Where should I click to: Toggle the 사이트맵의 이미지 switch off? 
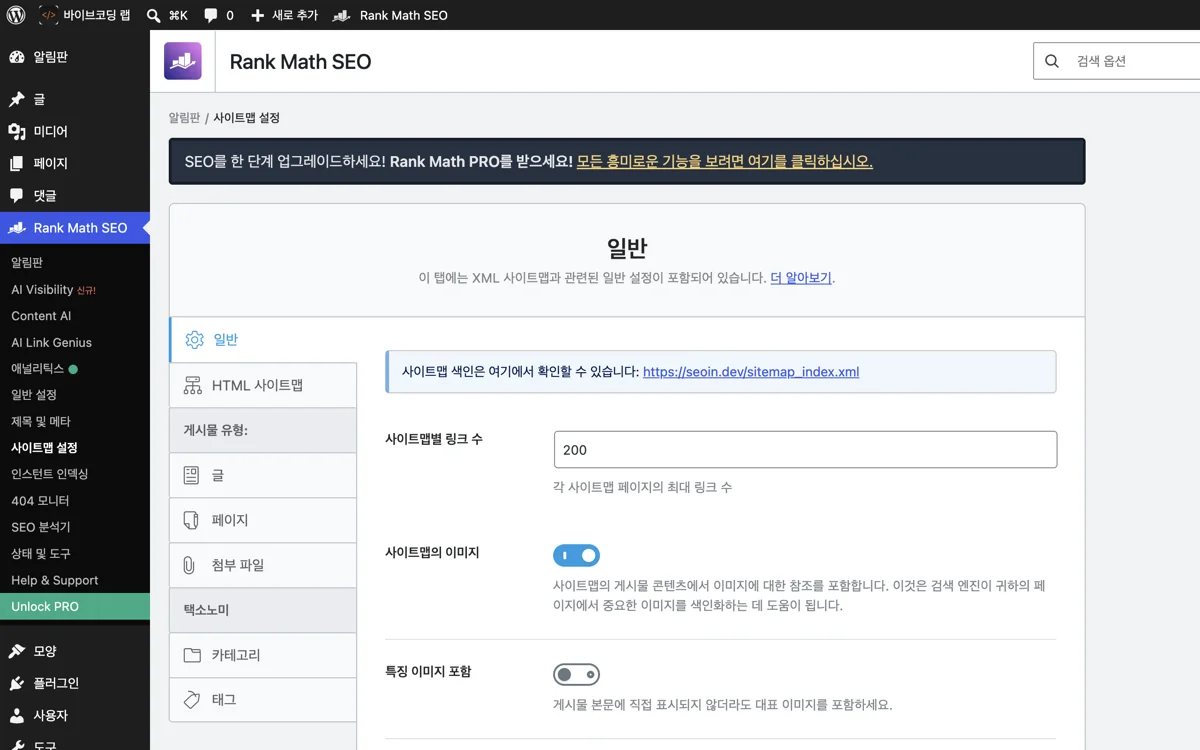[x=576, y=555]
